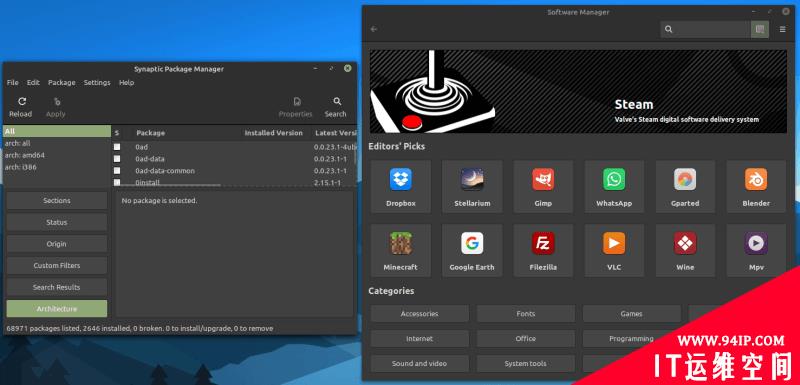Open the Wine app tile

click(x=685, y=250)
